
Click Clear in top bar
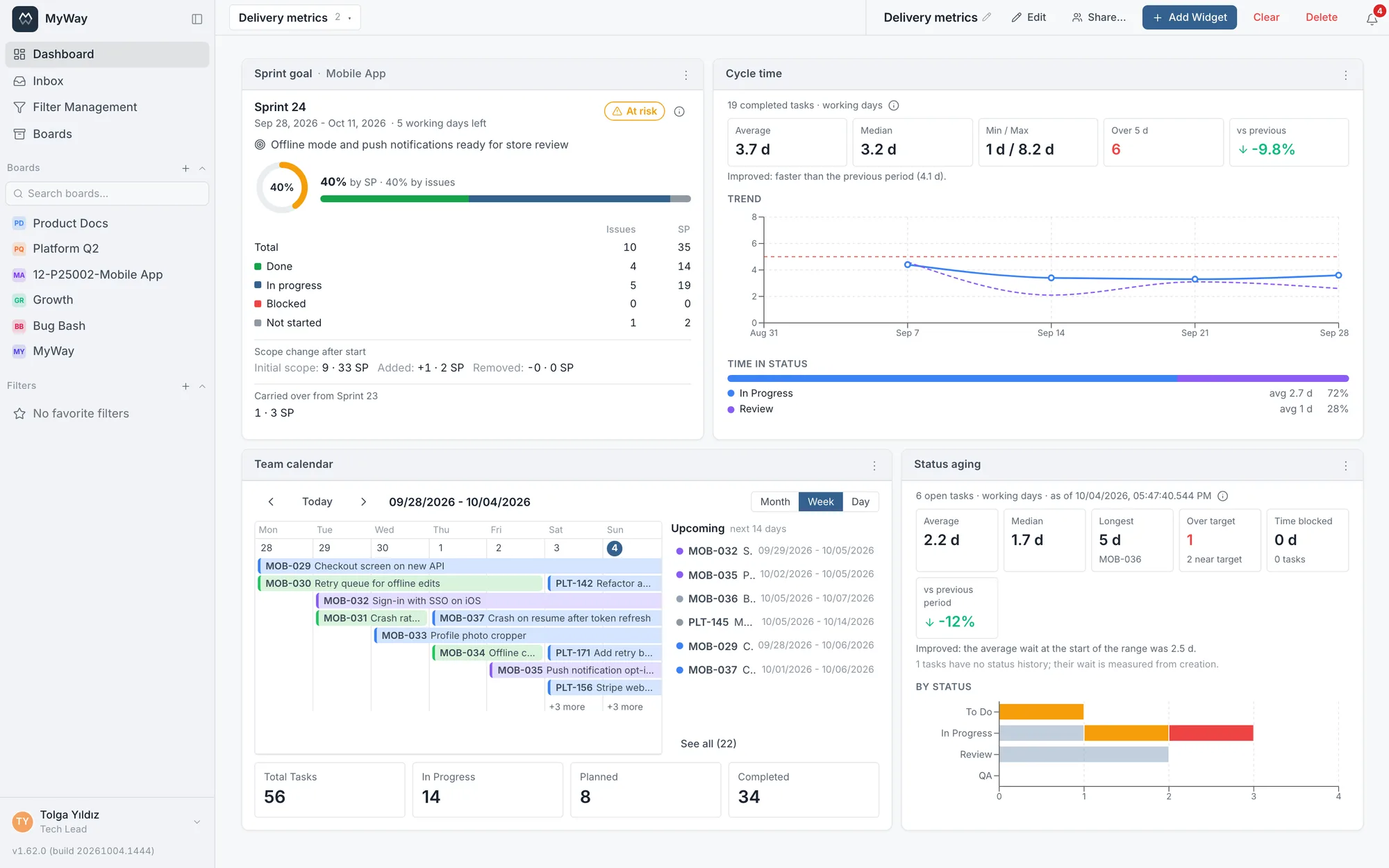coord(1265,17)
